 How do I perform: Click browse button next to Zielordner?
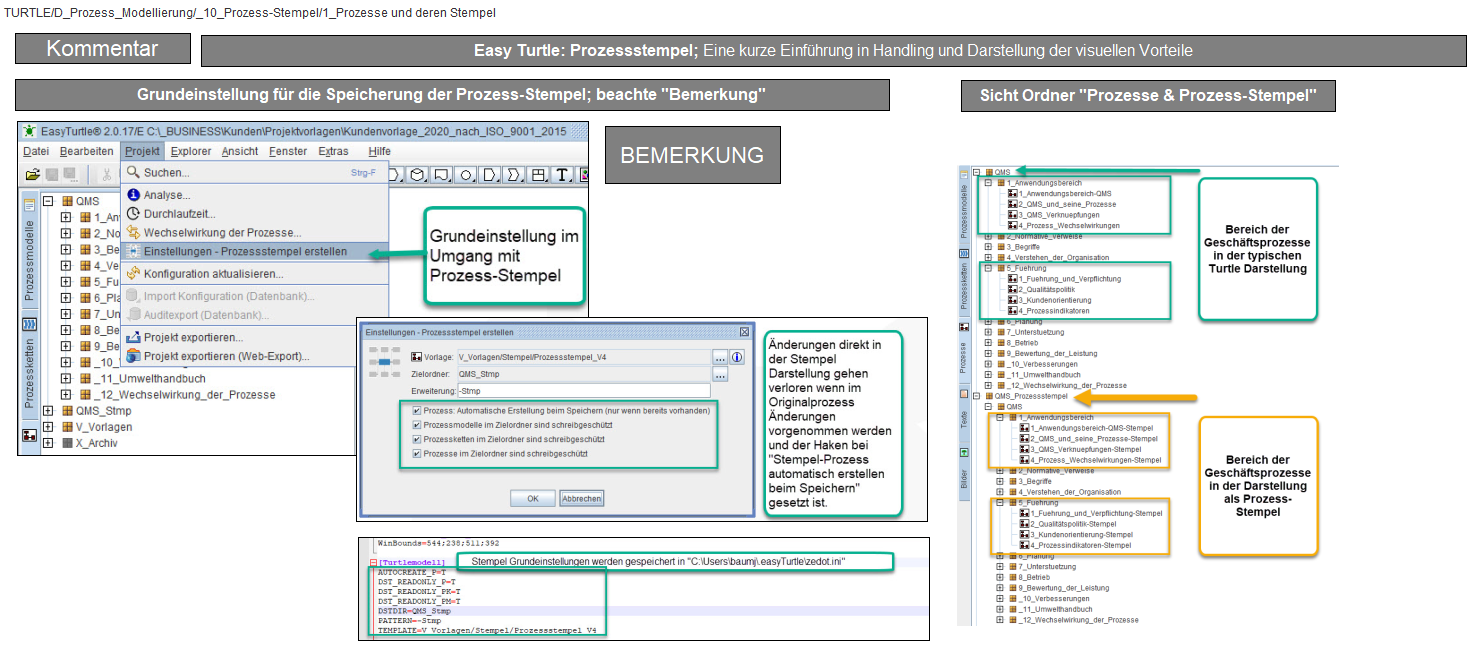719,375
